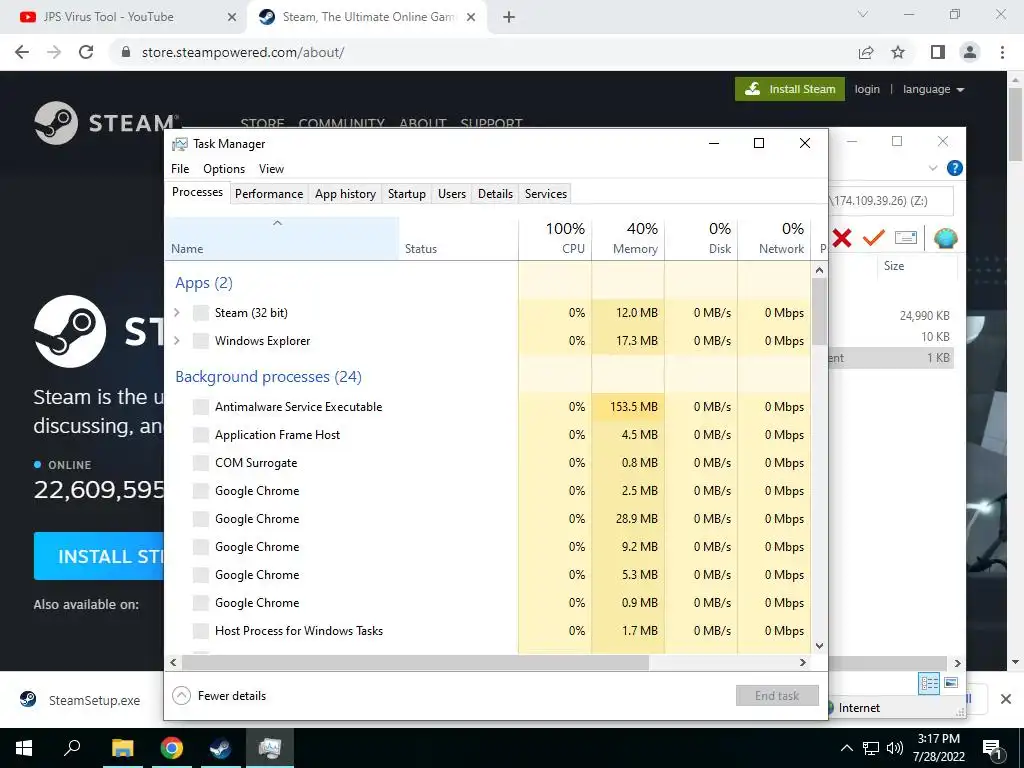Sort processes by CPU column
The height and width of the screenshot is (768, 1024).
555,239
